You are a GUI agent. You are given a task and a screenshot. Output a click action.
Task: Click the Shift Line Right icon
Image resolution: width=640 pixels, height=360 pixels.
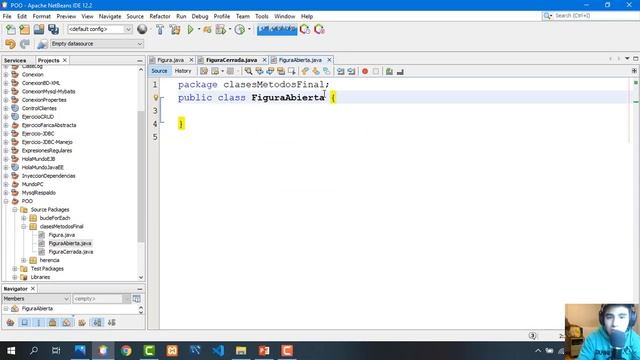pos(351,71)
